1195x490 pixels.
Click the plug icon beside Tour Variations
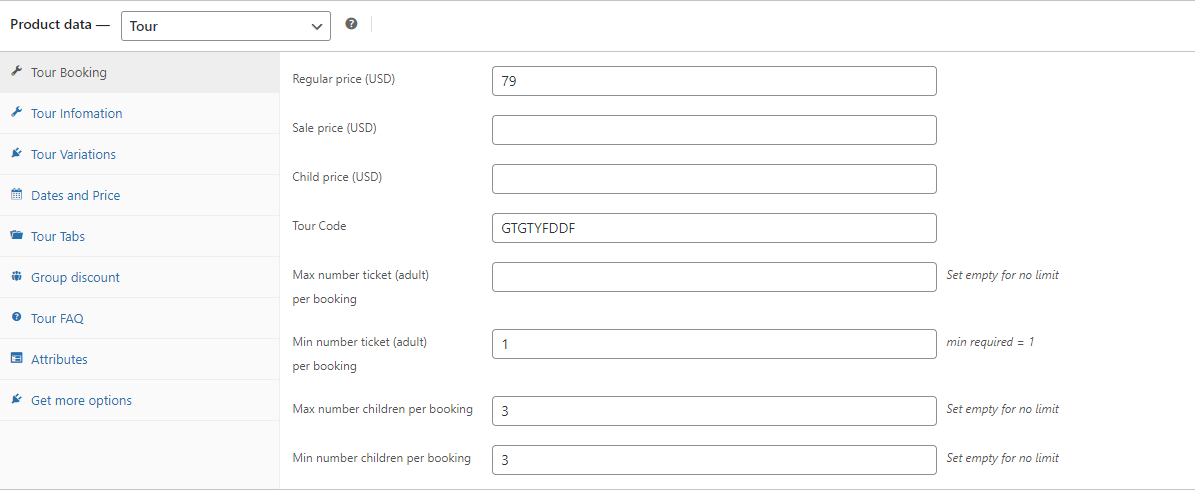(x=16, y=154)
